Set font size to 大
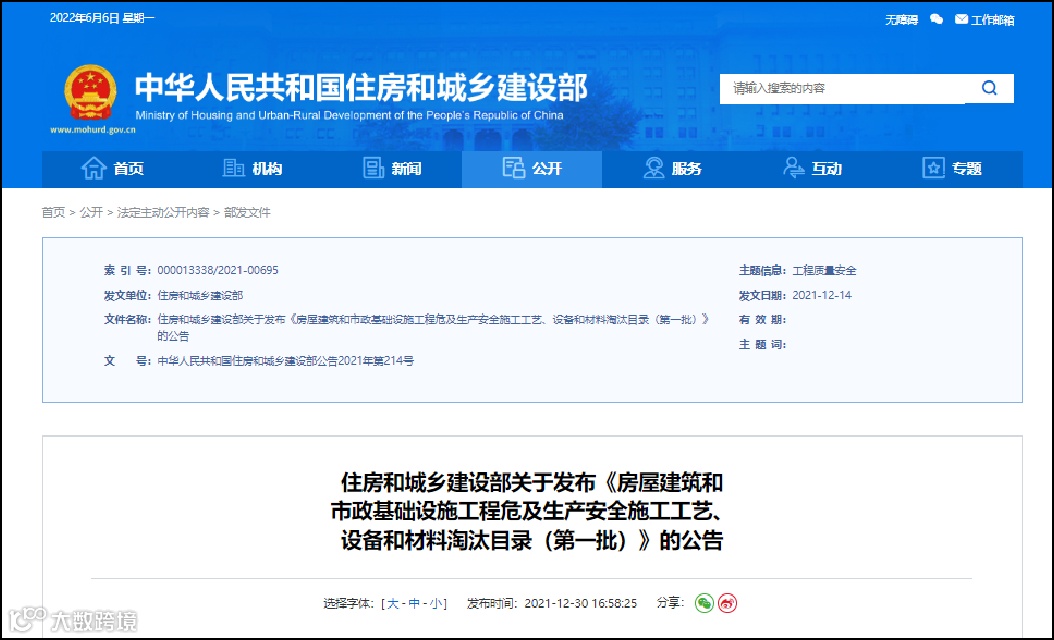 pos(393,604)
